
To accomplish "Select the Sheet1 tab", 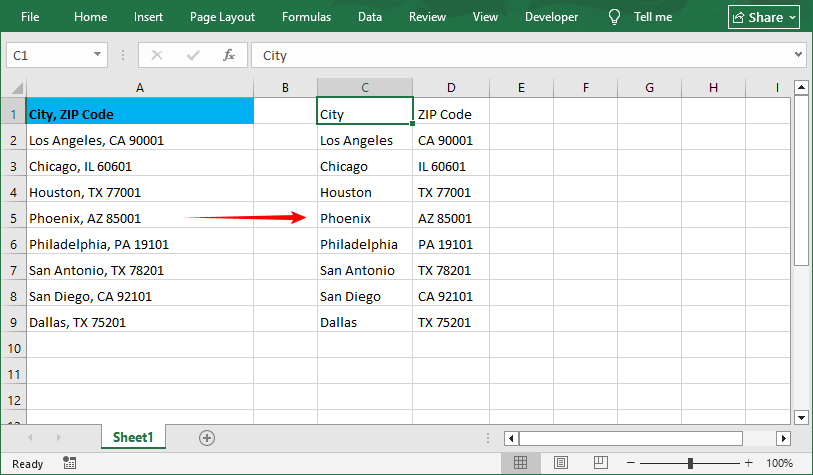I will (133, 437).
